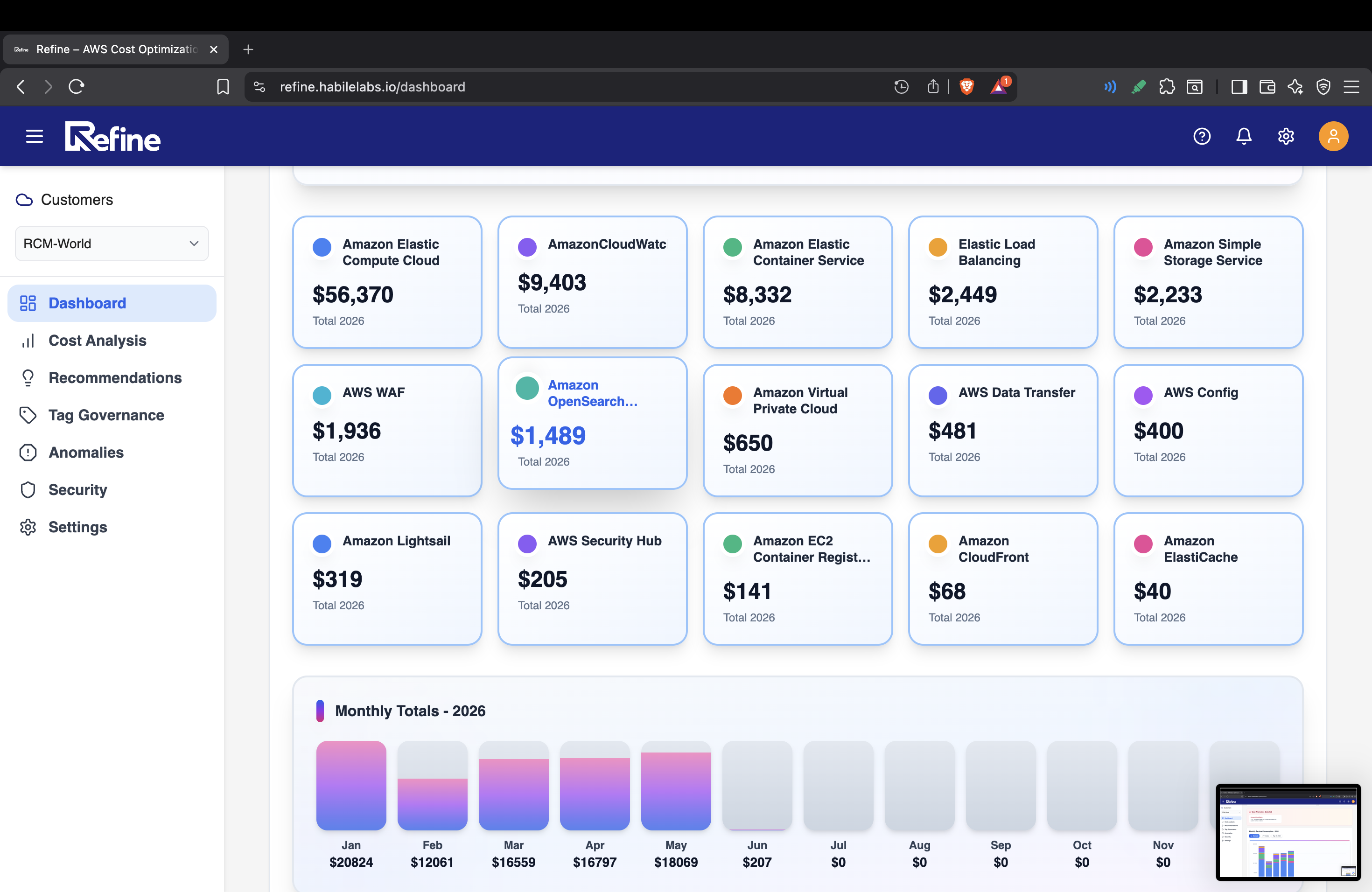The height and width of the screenshot is (892, 1372).
Task: Open notifications bell
Action: click(1244, 137)
